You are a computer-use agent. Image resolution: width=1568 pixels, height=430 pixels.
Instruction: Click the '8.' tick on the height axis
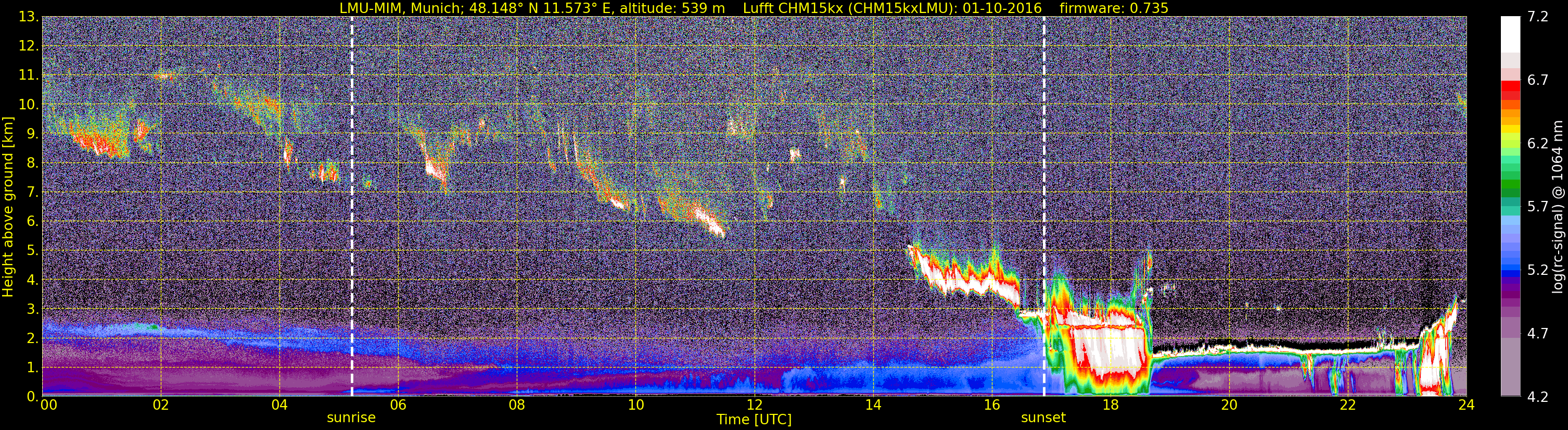[x=32, y=162]
